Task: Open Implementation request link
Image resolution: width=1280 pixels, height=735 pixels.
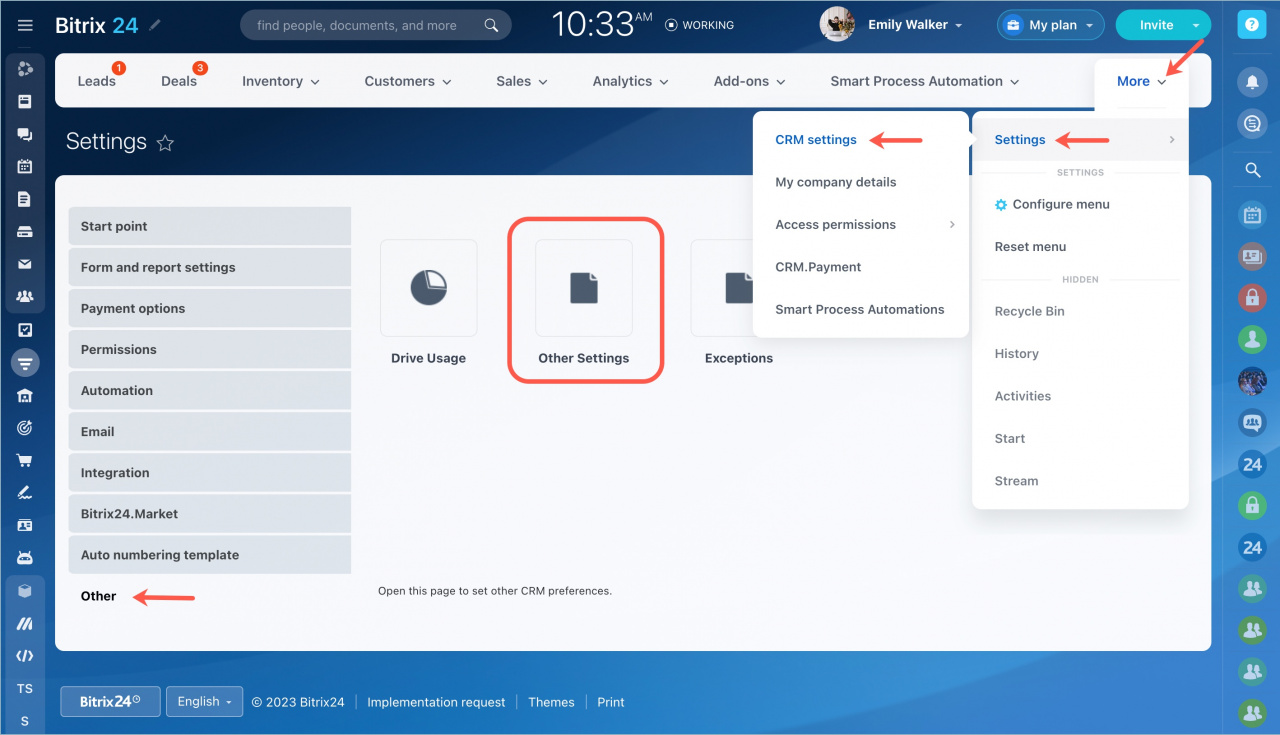Action: 436,702
